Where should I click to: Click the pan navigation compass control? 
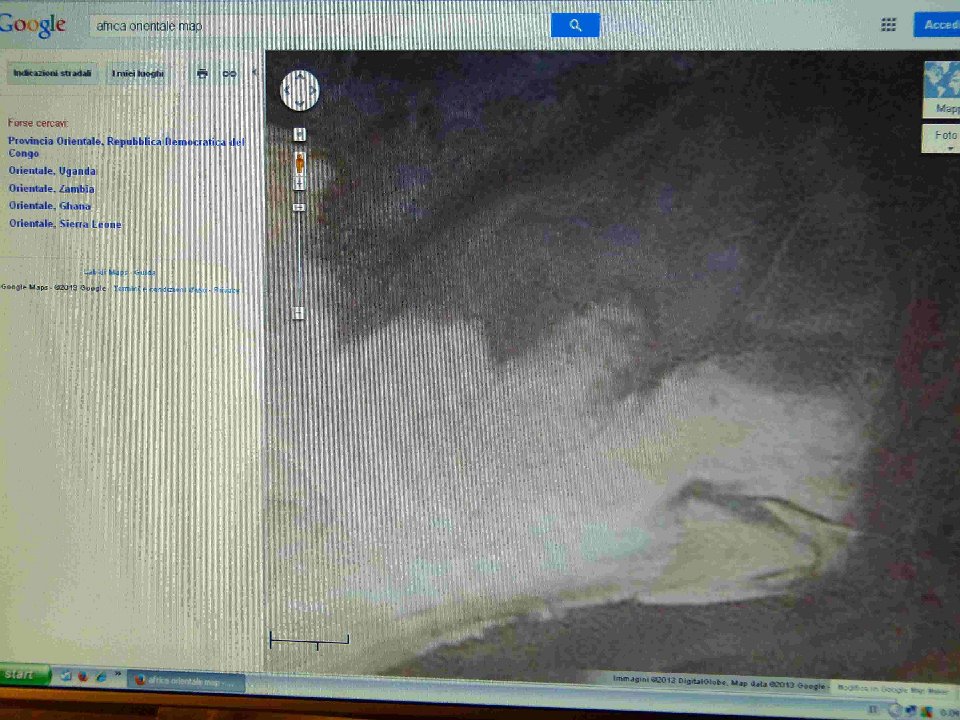300,90
